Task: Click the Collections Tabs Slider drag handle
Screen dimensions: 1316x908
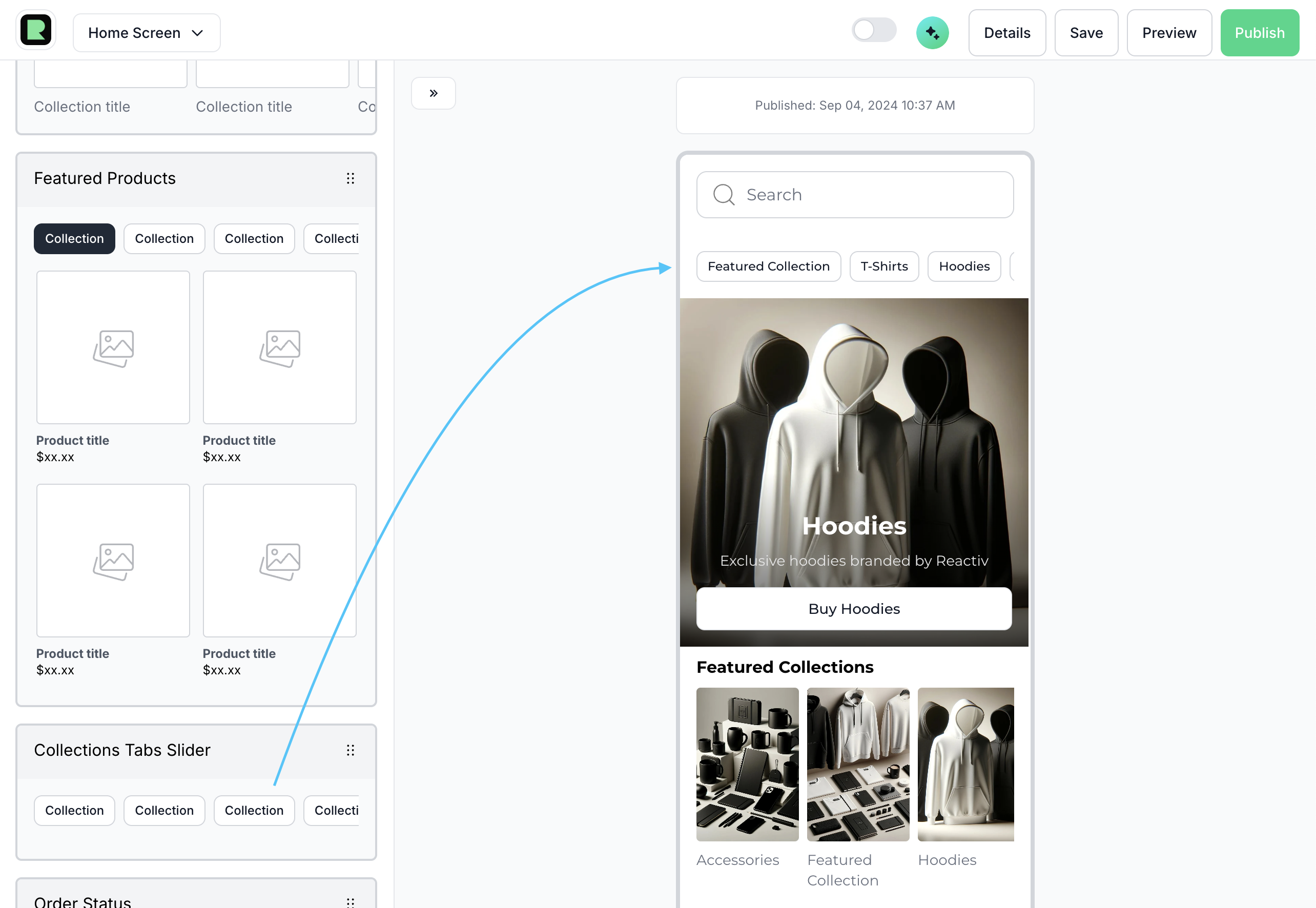Action: click(351, 750)
